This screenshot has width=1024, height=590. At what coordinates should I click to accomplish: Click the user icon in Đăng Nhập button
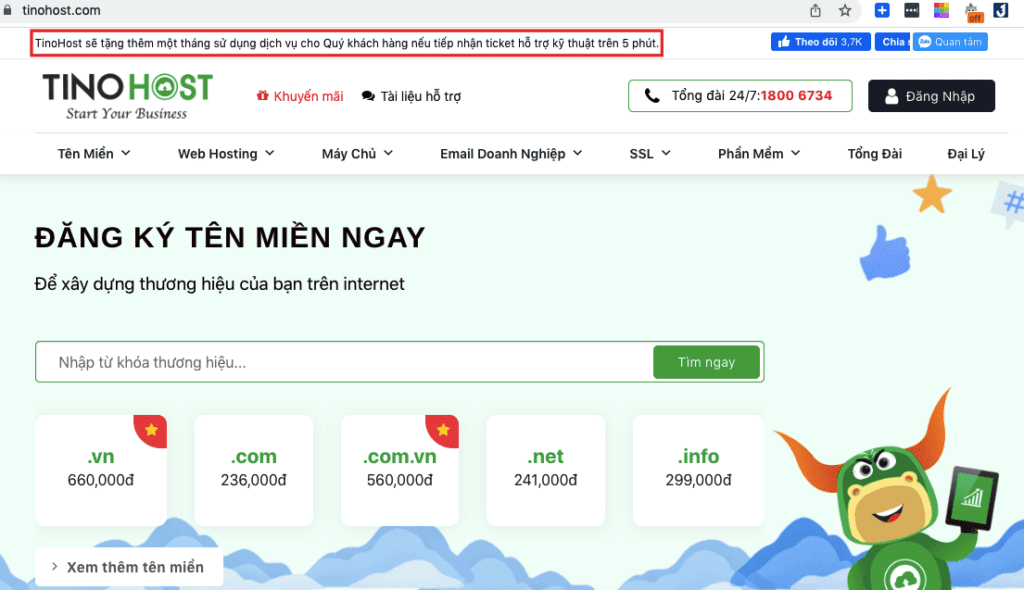(x=891, y=96)
